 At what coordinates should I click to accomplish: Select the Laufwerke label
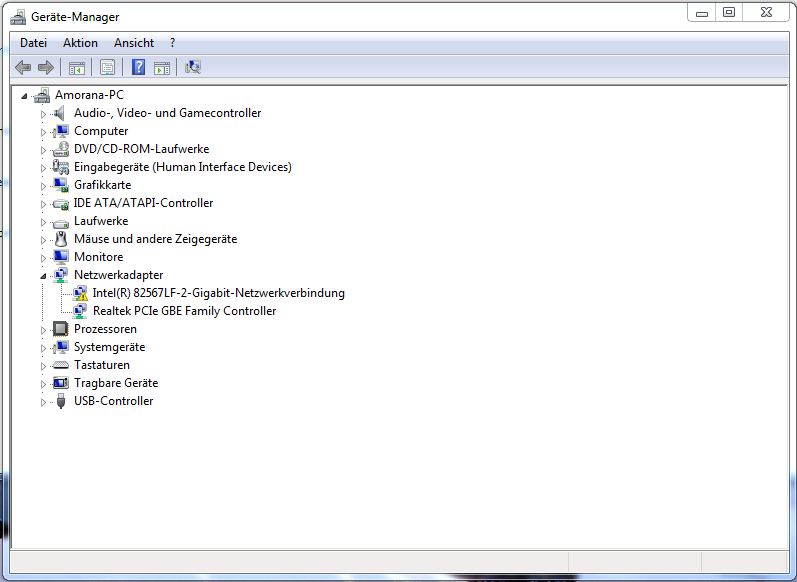[101, 221]
